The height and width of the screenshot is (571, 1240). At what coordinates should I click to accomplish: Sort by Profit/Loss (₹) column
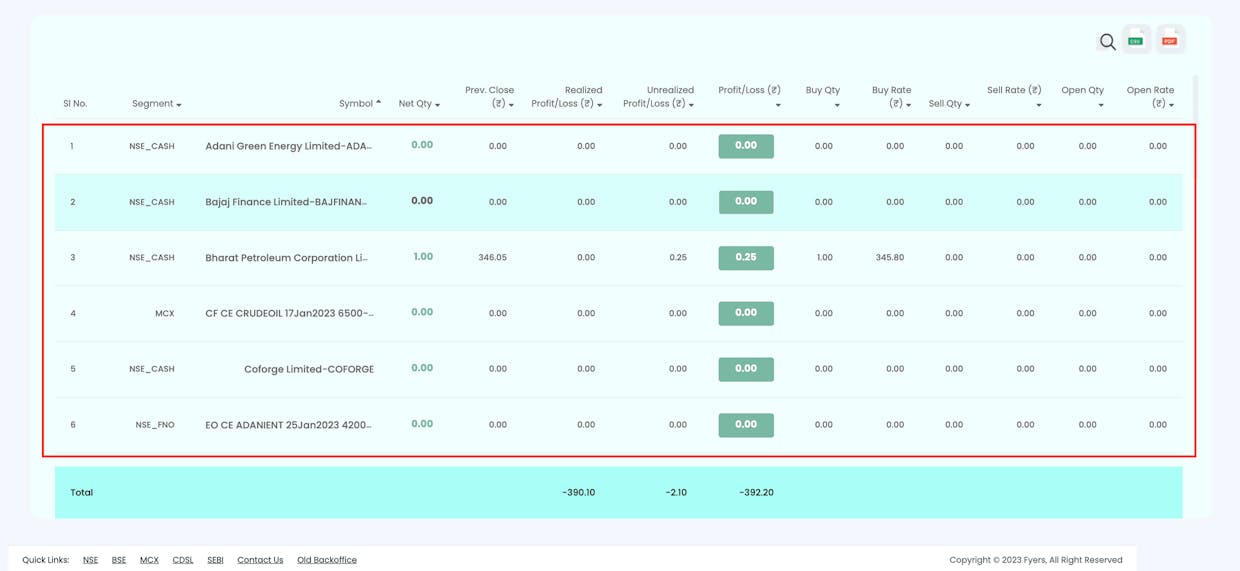click(749, 97)
